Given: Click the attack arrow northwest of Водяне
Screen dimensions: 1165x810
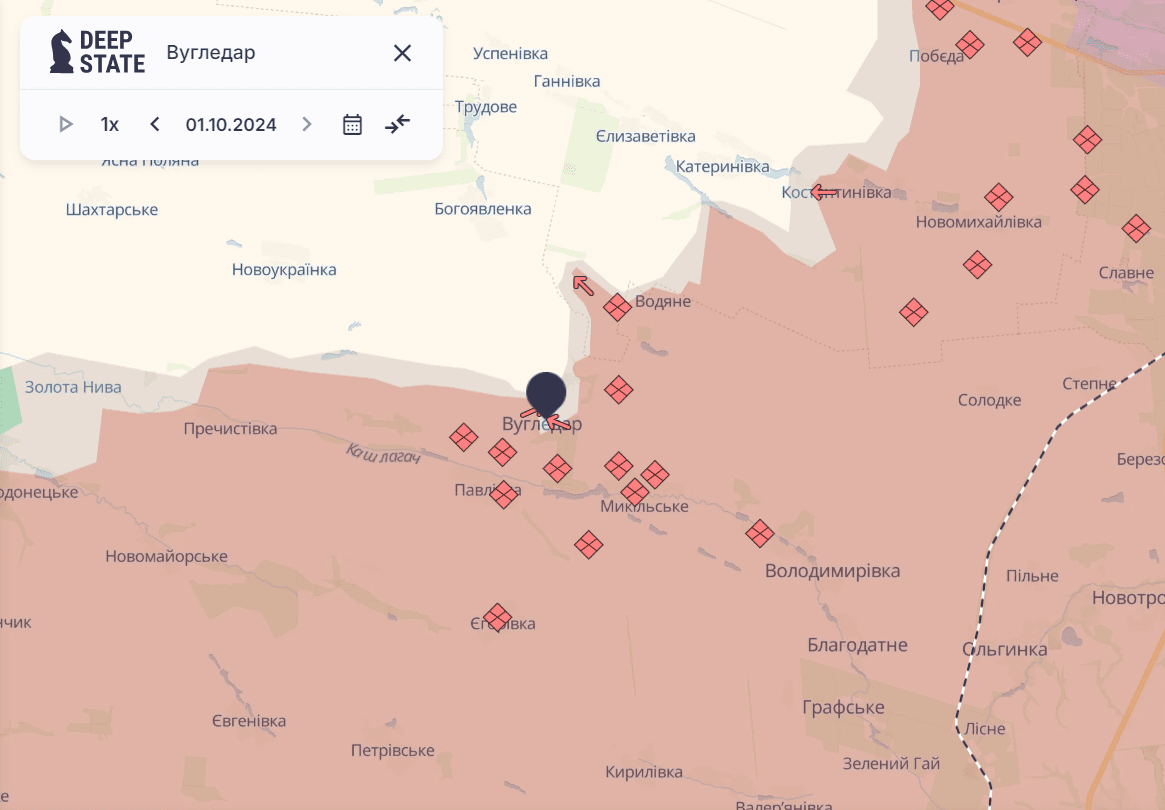Looking at the screenshot, I should [583, 285].
